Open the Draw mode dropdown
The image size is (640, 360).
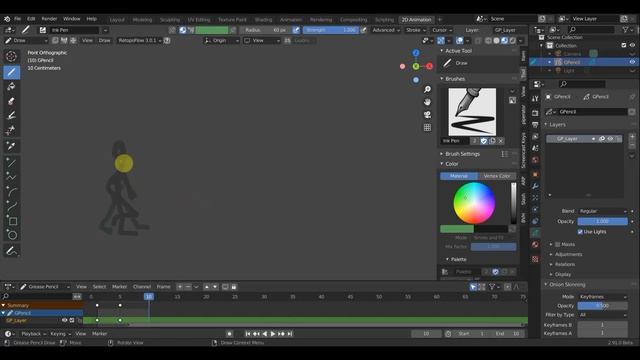26,40
